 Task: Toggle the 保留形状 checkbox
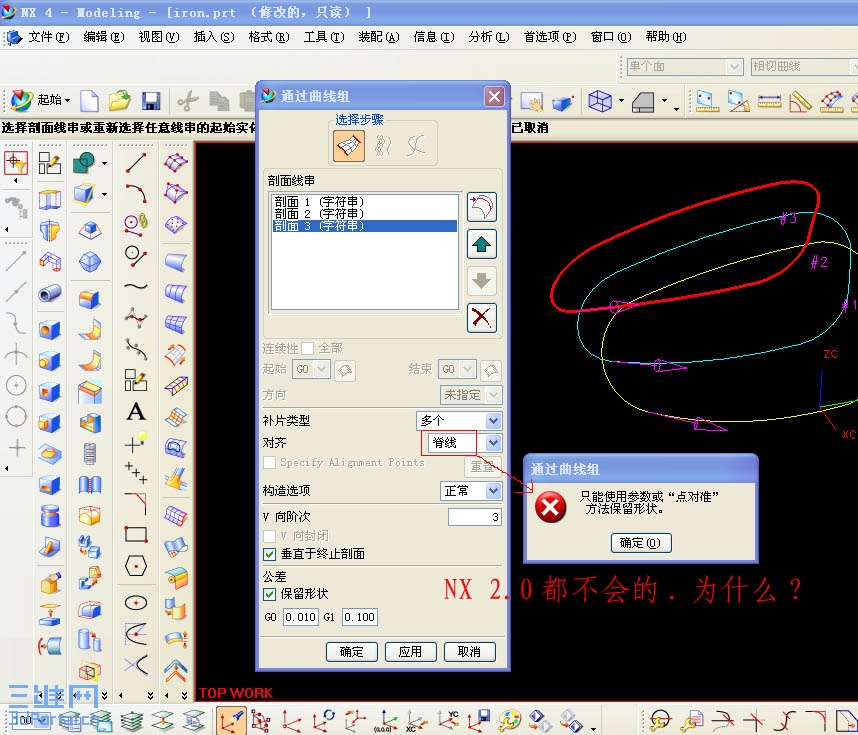(269, 594)
